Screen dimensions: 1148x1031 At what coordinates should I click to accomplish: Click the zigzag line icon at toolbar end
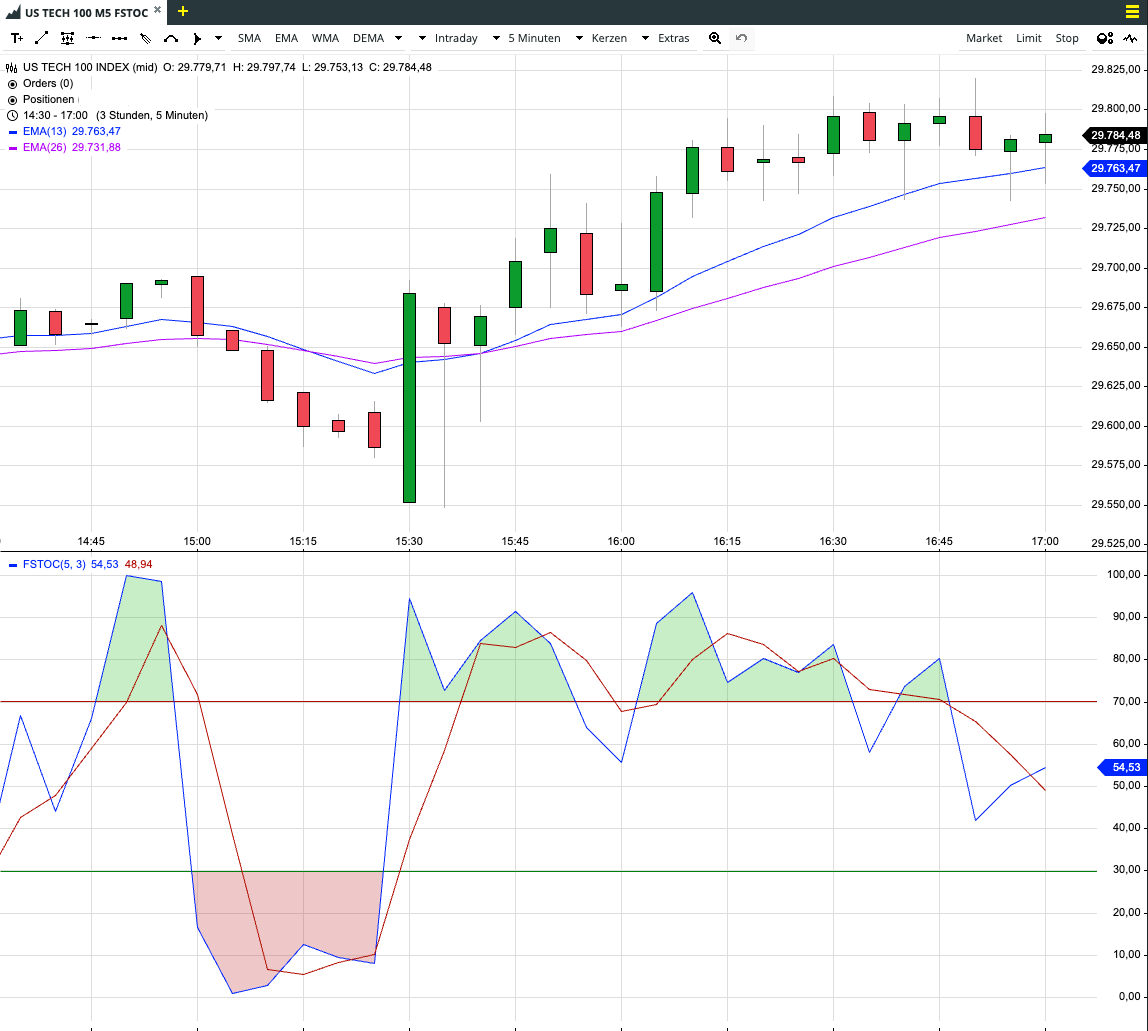point(1130,38)
